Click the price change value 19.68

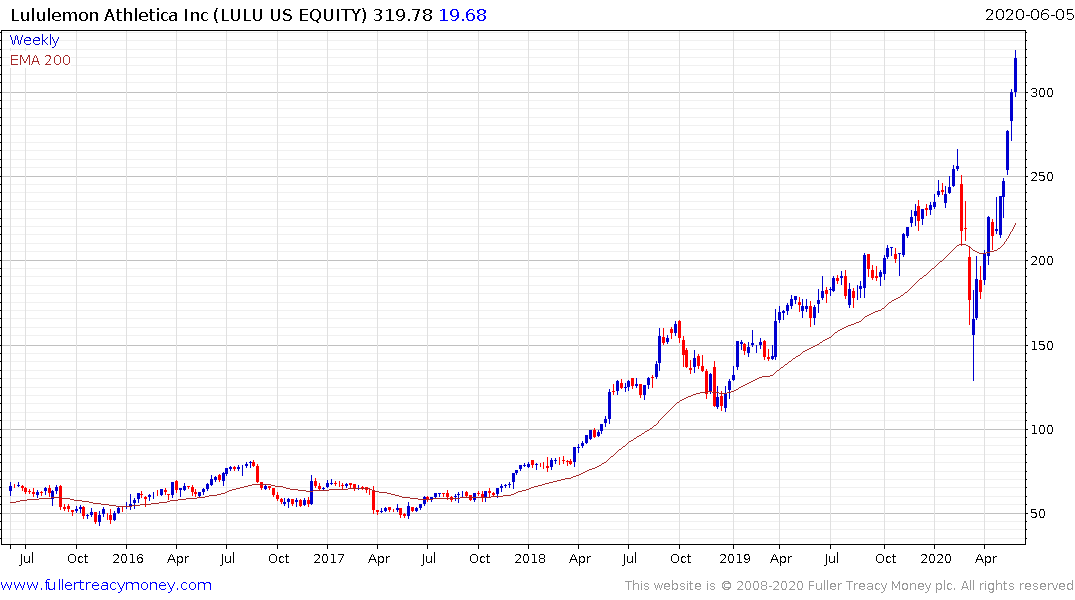(x=462, y=15)
